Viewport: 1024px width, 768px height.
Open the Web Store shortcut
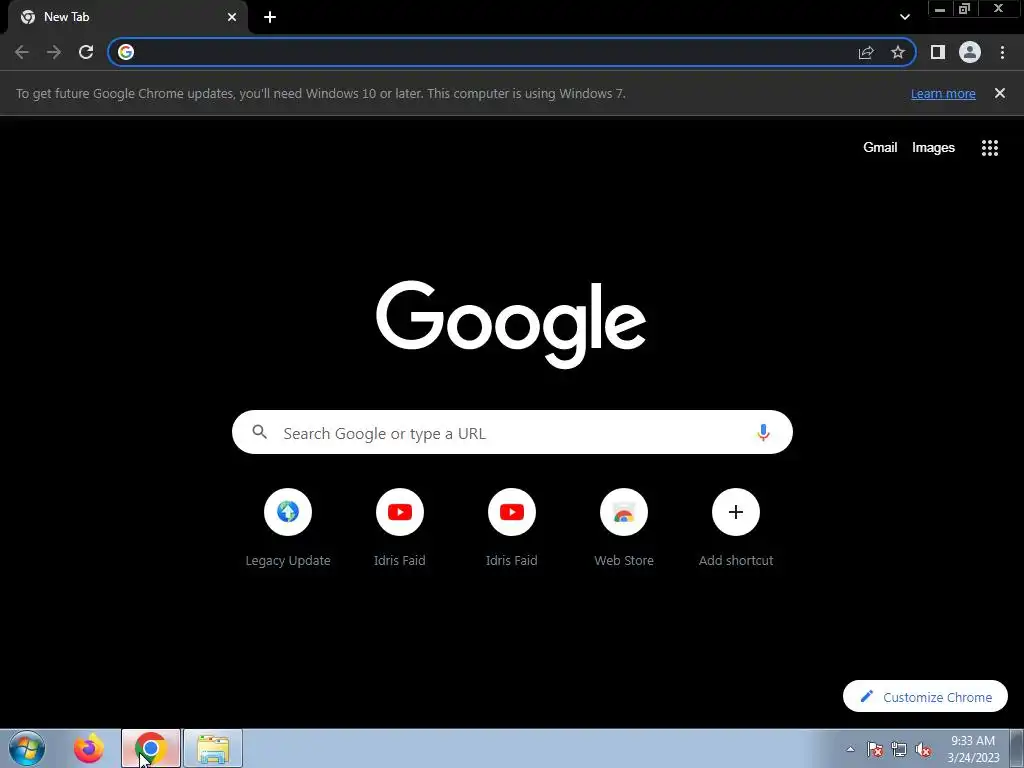click(x=624, y=512)
